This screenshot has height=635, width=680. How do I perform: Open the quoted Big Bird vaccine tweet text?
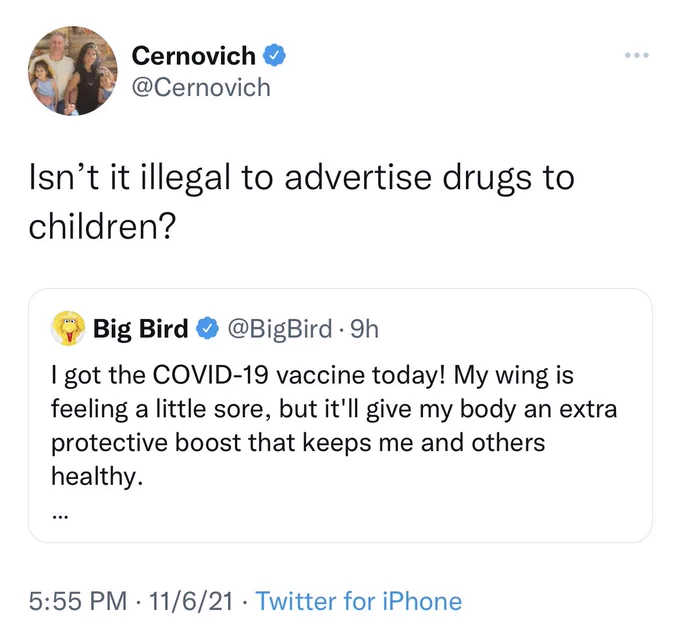334,426
